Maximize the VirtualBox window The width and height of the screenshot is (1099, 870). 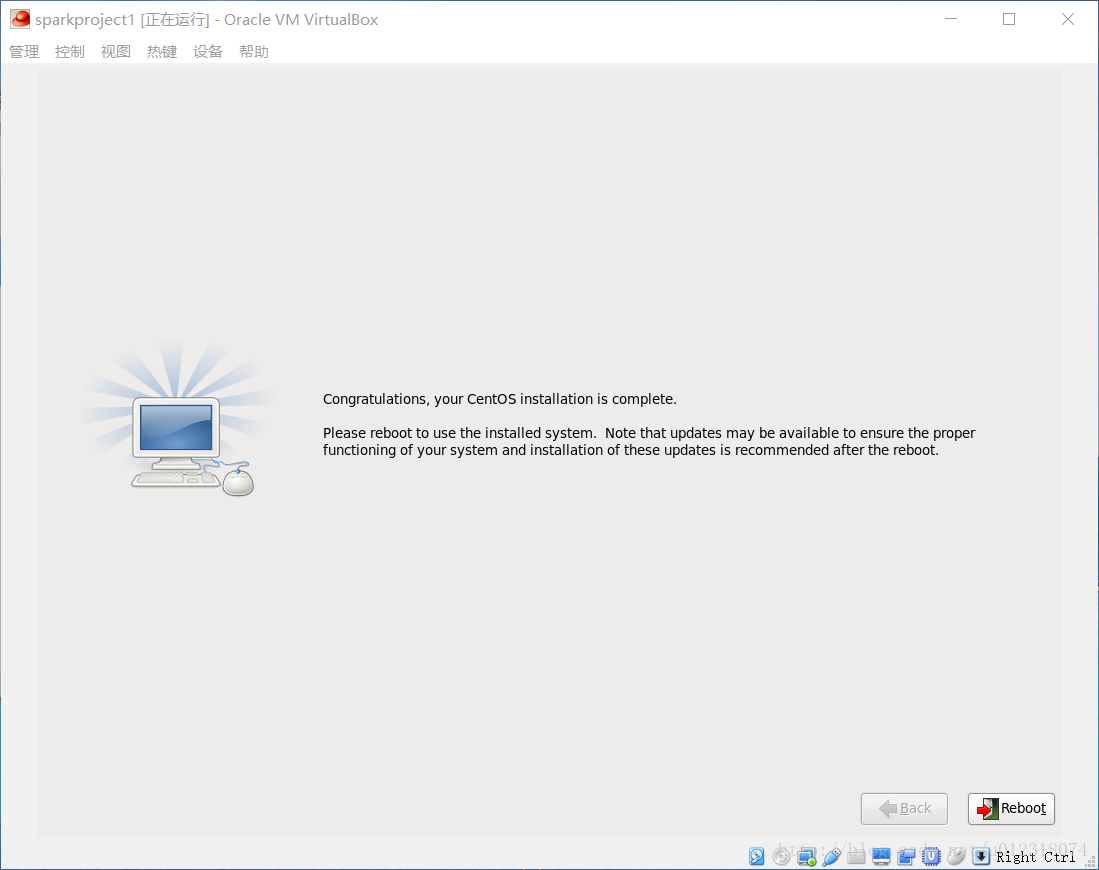pos(1009,19)
